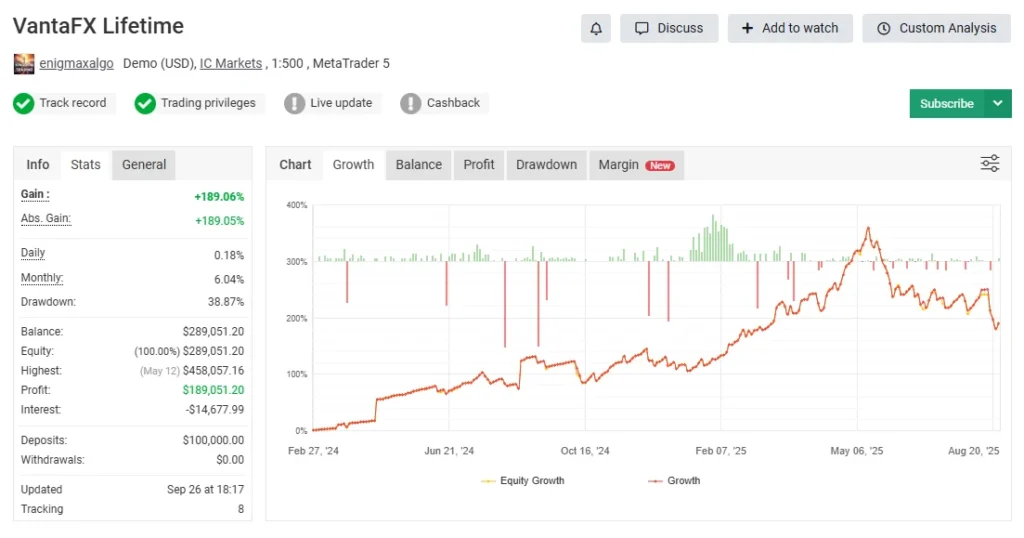Image resolution: width=1024 pixels, height=538 pixels.
Task: Switch to the General tab
Action: point(144,165)
